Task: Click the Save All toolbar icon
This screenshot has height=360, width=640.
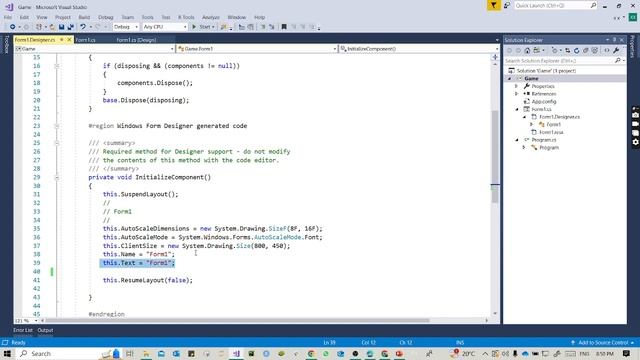Action: tap(70, 27)
